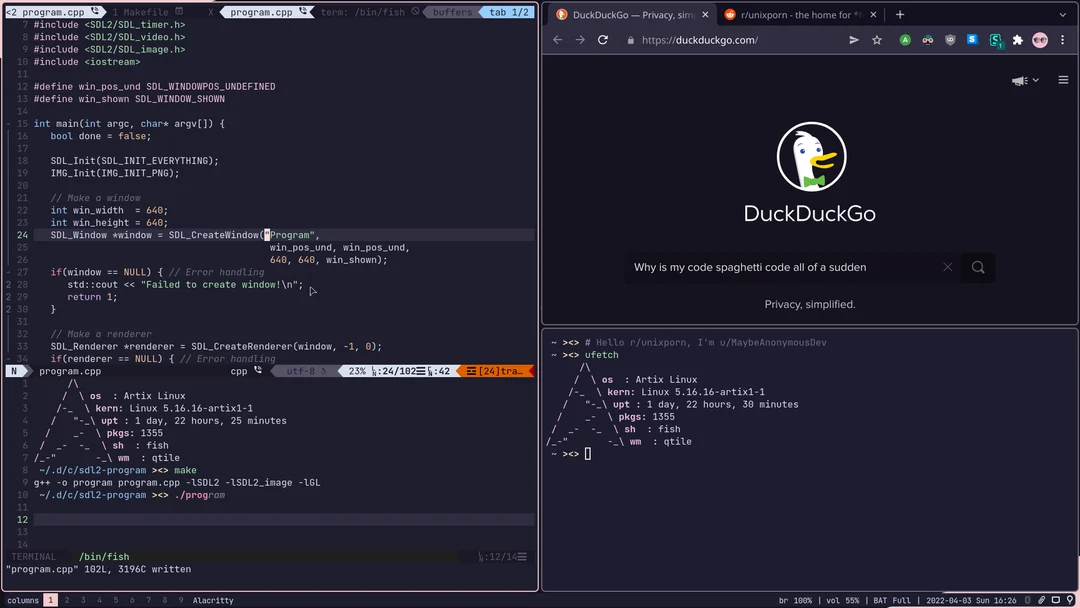Toggle adblocking via the green A icon
The height and width of the screenshot is (608, 1080).
905,40
